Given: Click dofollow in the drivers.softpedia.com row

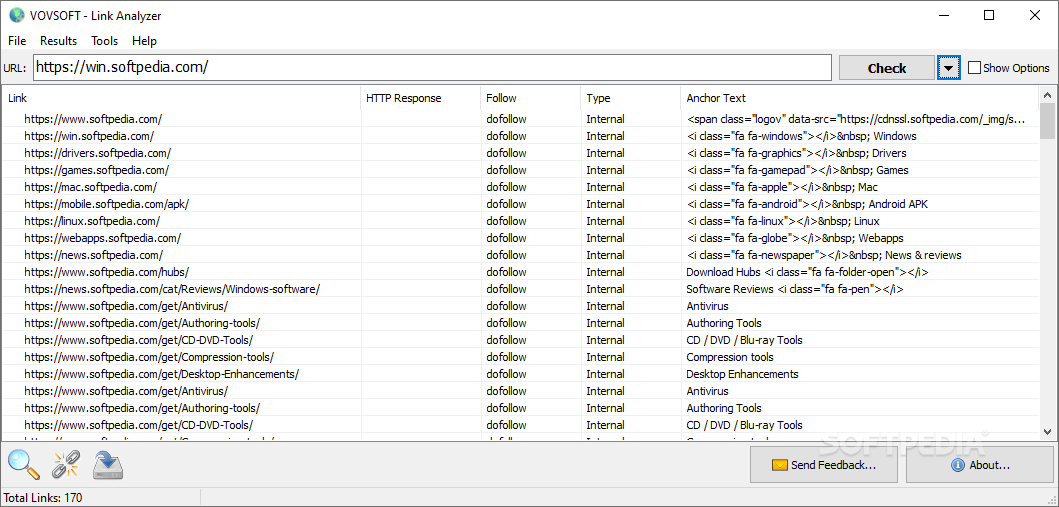Looking at the screenshot, I should (x=506, y=153).
